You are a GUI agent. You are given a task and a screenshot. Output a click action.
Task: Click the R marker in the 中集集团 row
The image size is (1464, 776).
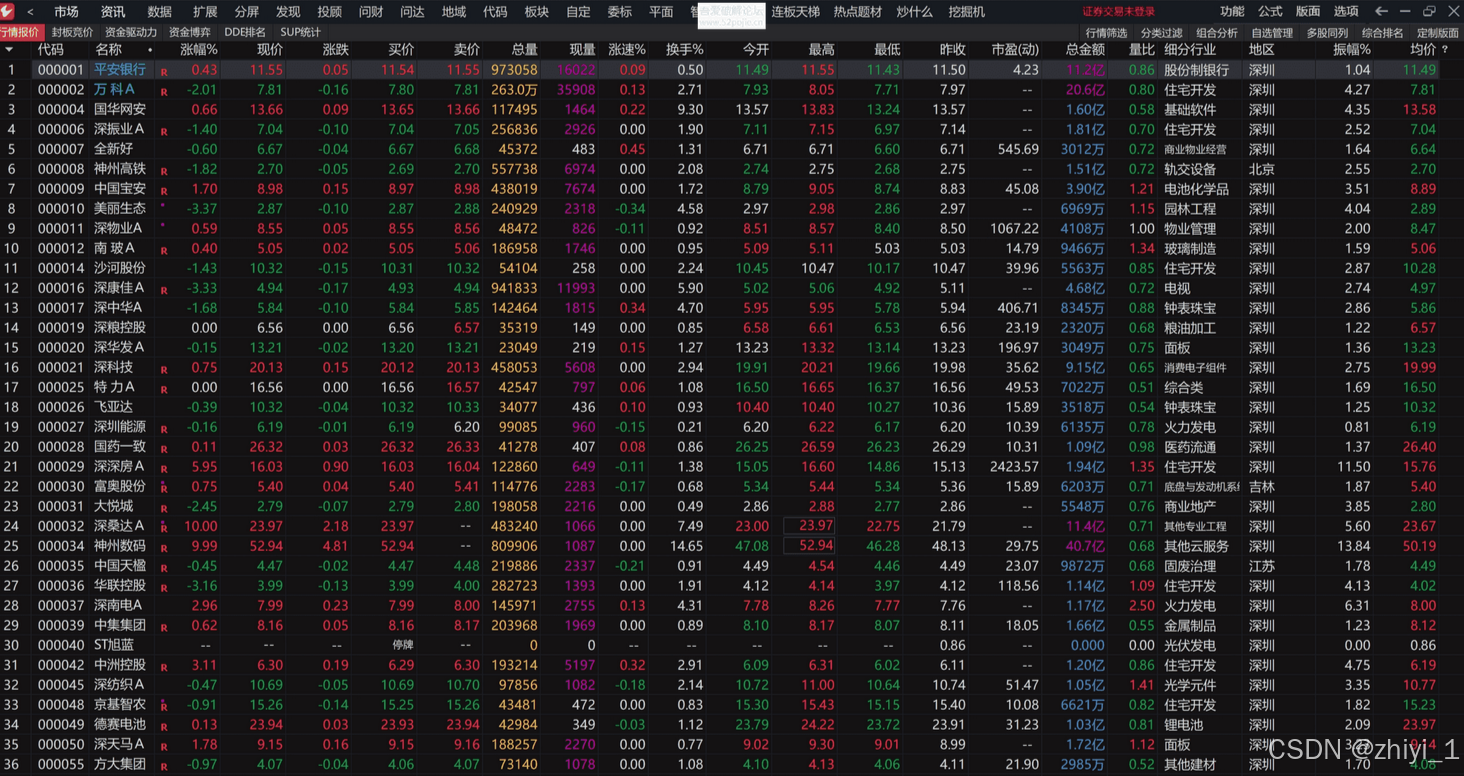[164, 627]
